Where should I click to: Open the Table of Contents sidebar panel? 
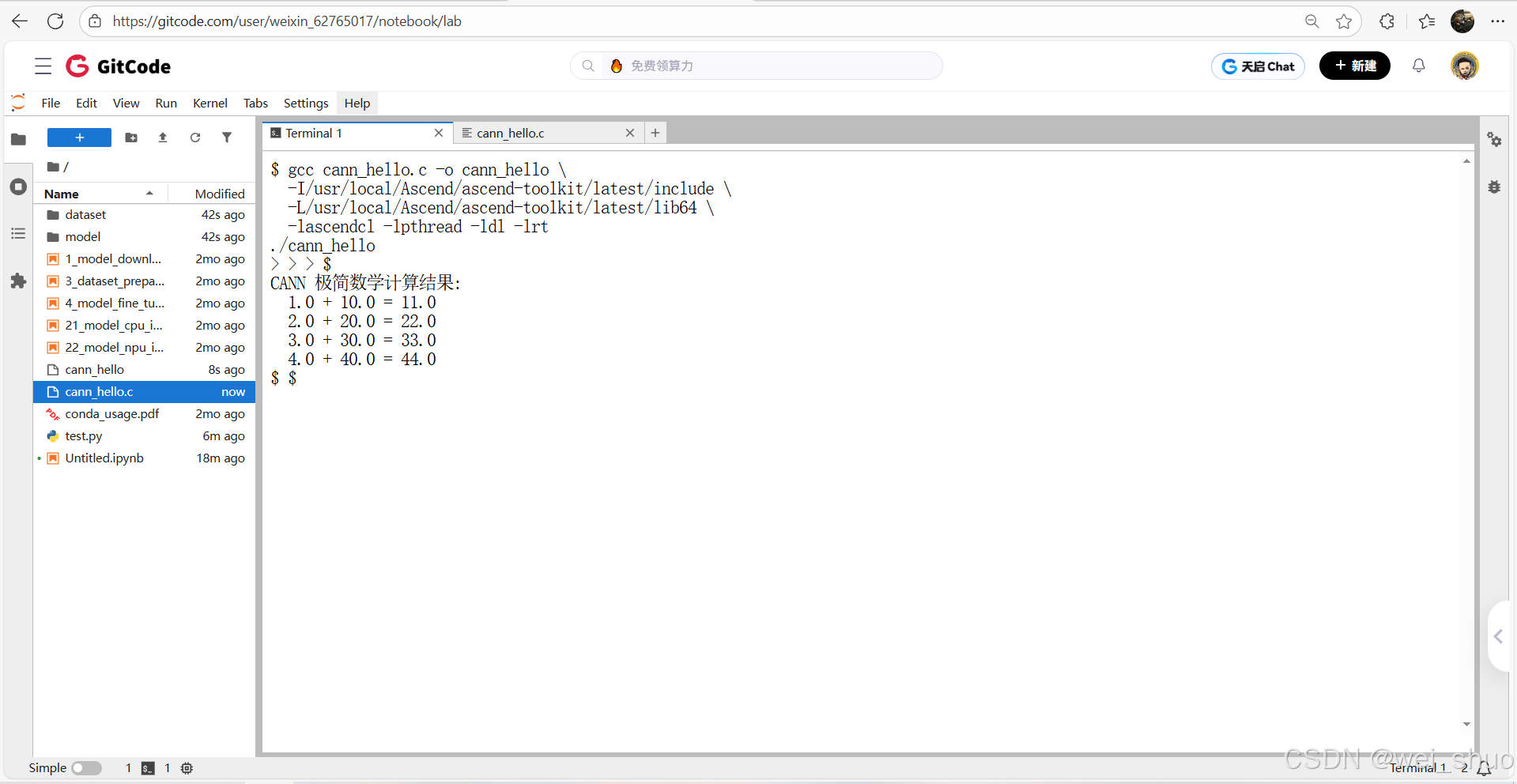pos(18,234)
